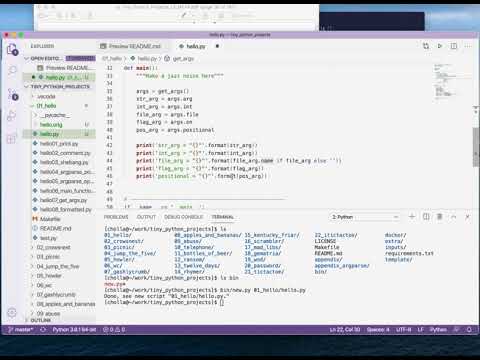The width and height of the screenshot is (480, 360).
Task: Expand the 03_picnic folder
Action: point(48,257)
